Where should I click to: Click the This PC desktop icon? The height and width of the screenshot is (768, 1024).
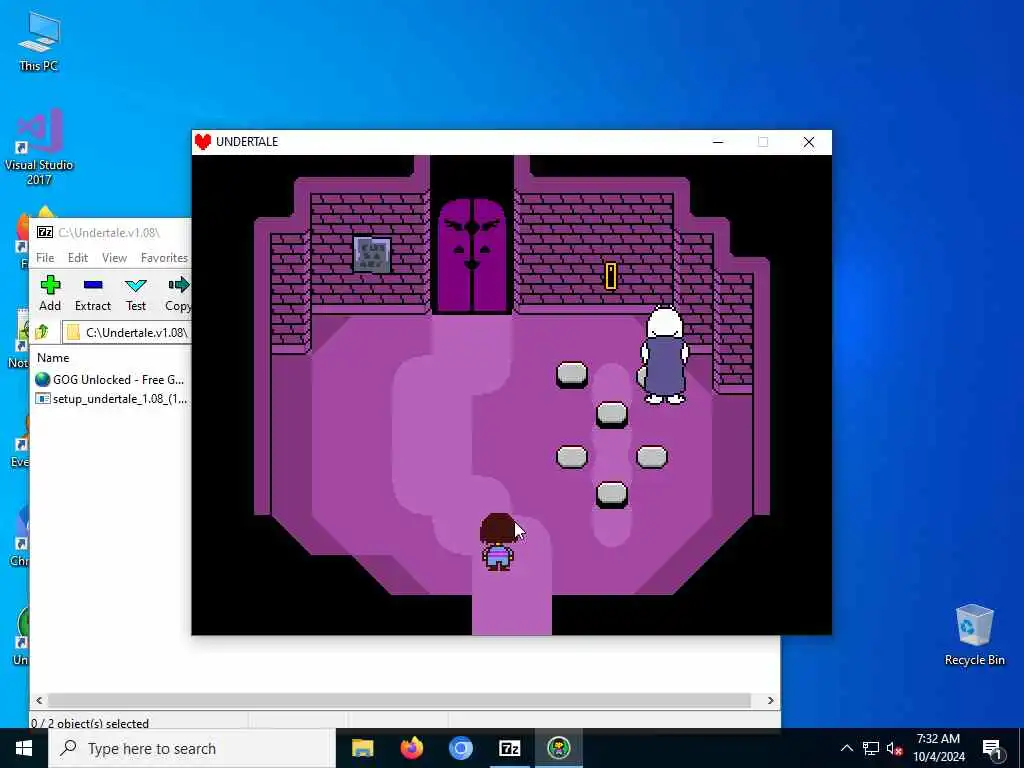tap(39, 41)
